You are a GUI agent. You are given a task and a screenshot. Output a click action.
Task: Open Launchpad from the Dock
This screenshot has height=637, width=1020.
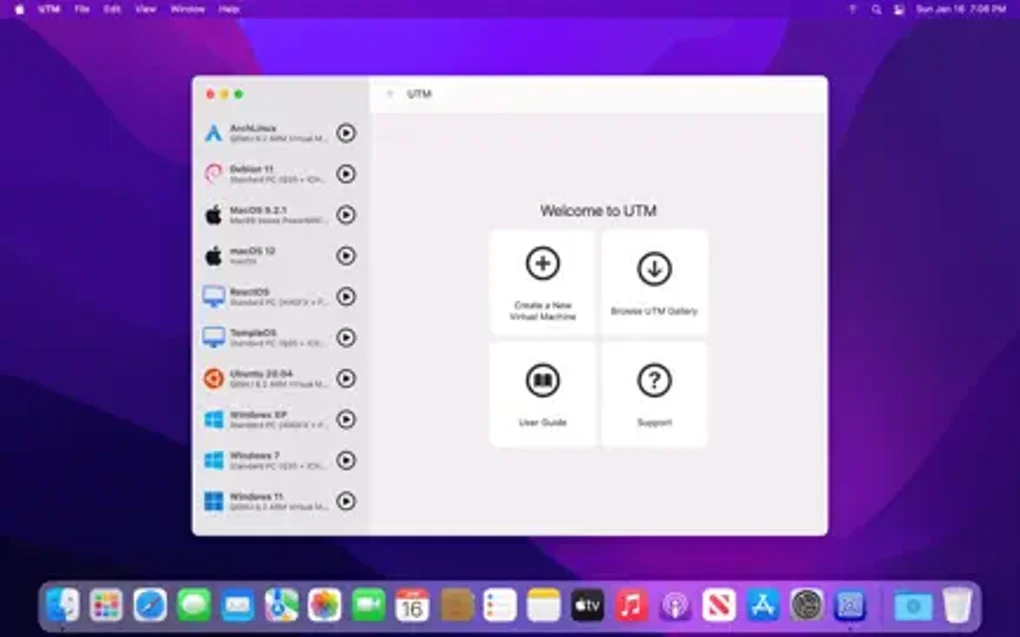pos(106,606)
